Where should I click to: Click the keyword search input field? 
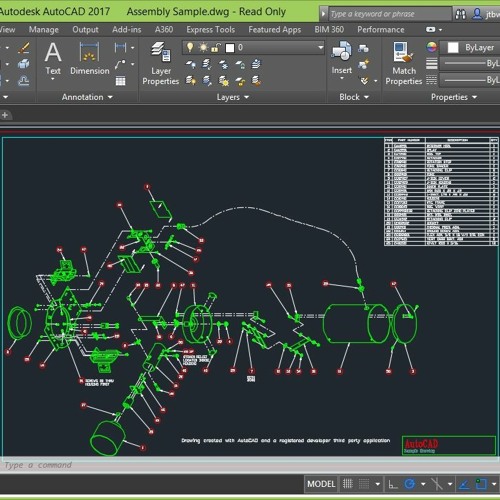390,14
